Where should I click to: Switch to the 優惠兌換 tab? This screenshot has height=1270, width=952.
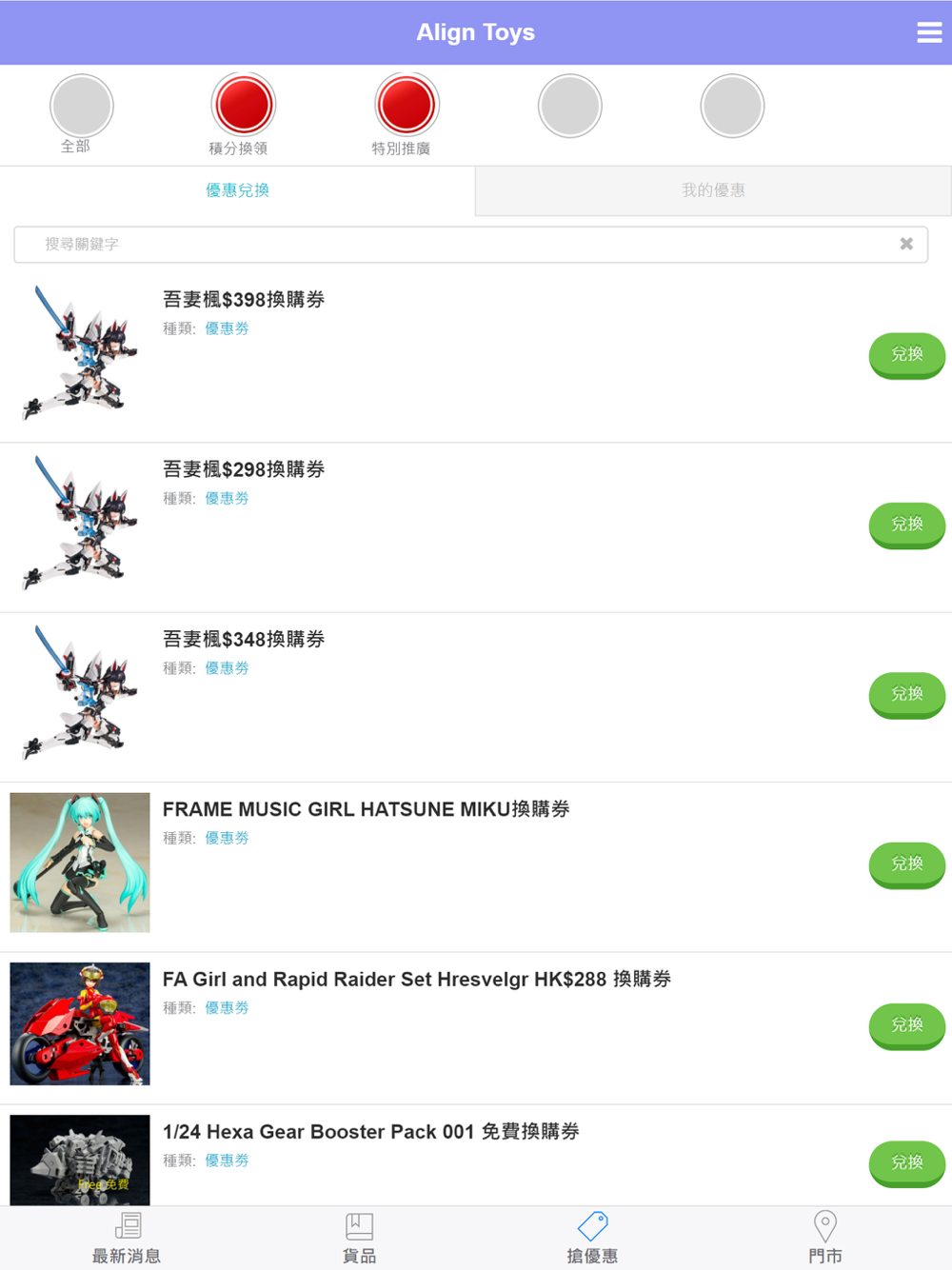(238, 190)
